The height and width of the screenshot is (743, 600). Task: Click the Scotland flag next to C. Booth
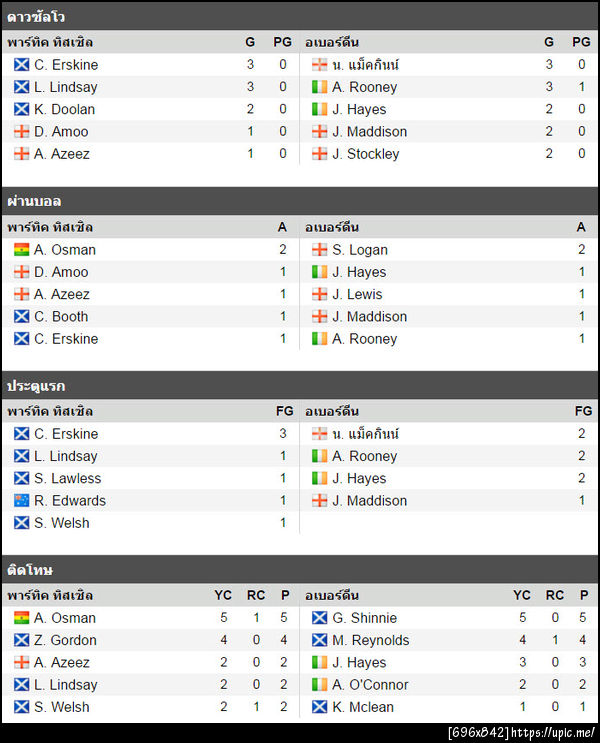pyautogui.click(x=21, y=317)
